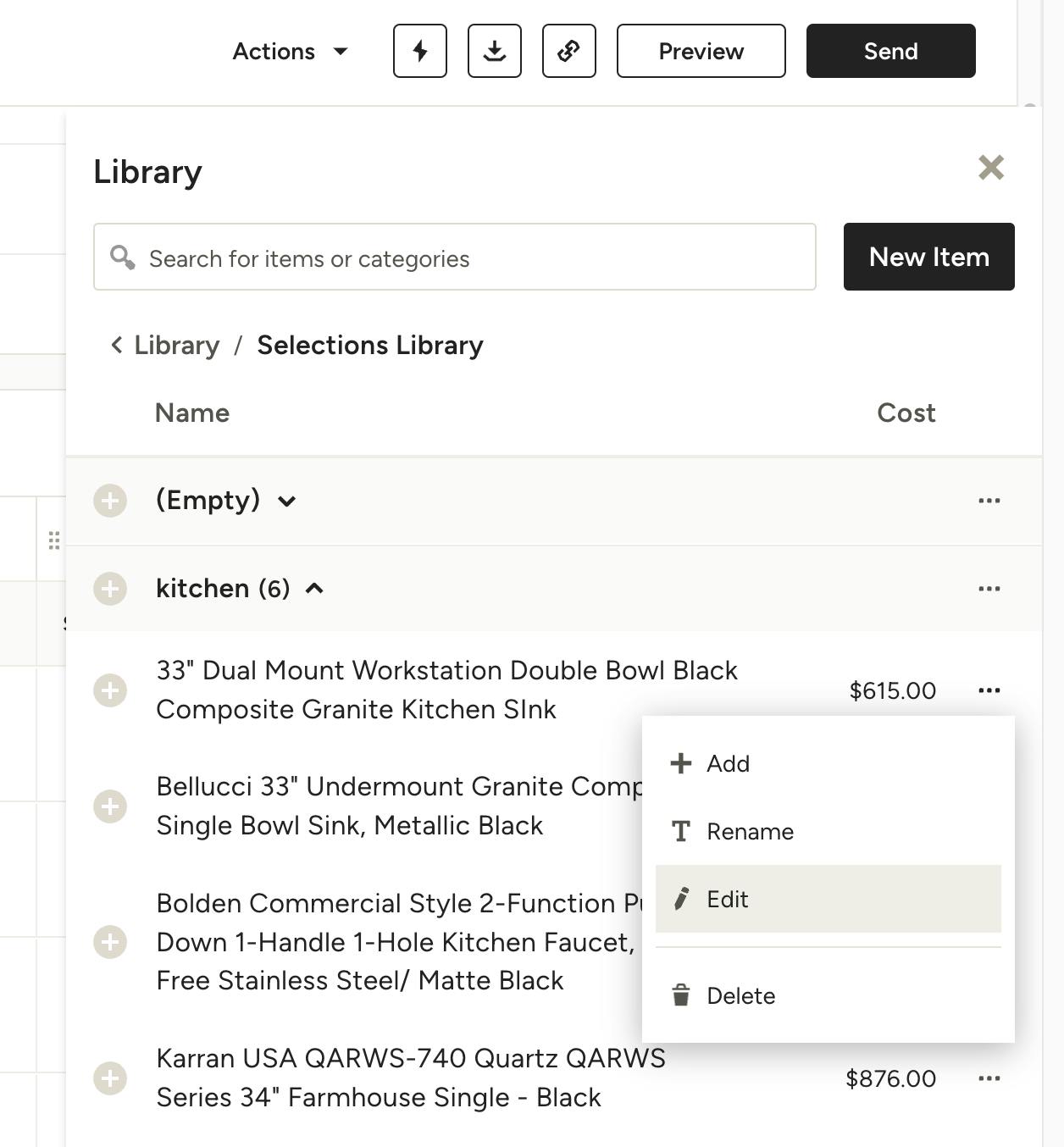
Task: Open more options for the kitchen category
Action: point(989,589)
